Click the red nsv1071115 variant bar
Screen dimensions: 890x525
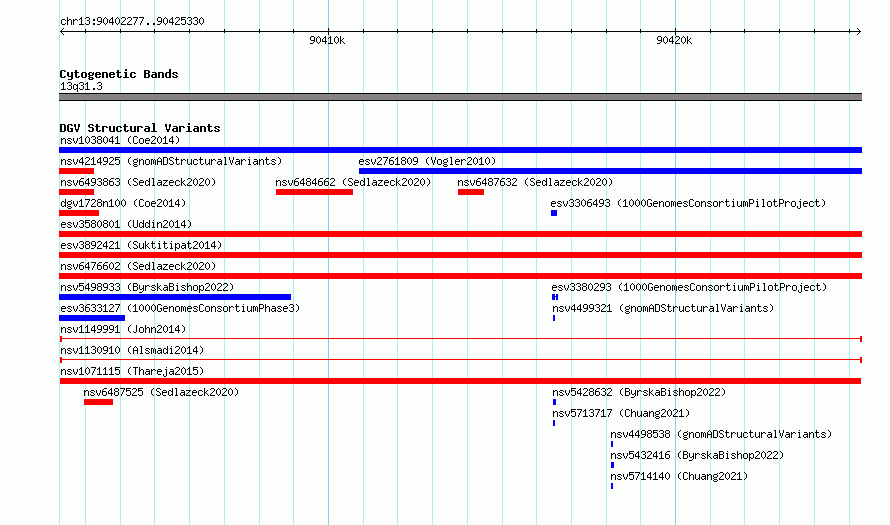(x=460, y=381)
